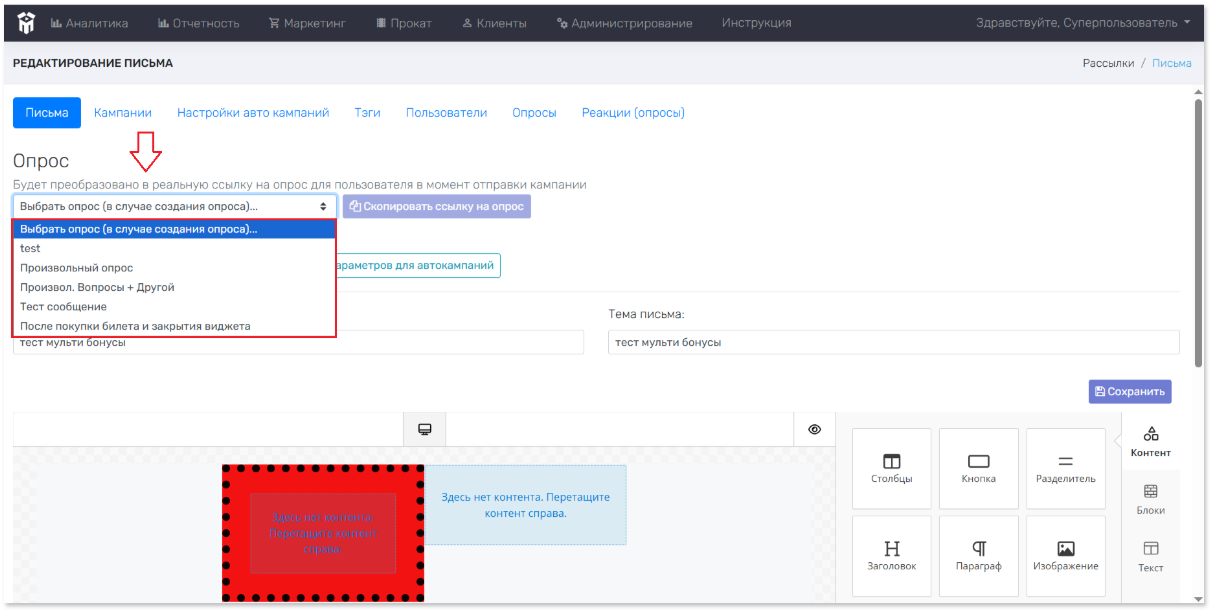The height and width of the screenshot is (610, 1210).
Task: Click the Тема письма input field
Action: (x=893, y=342)
